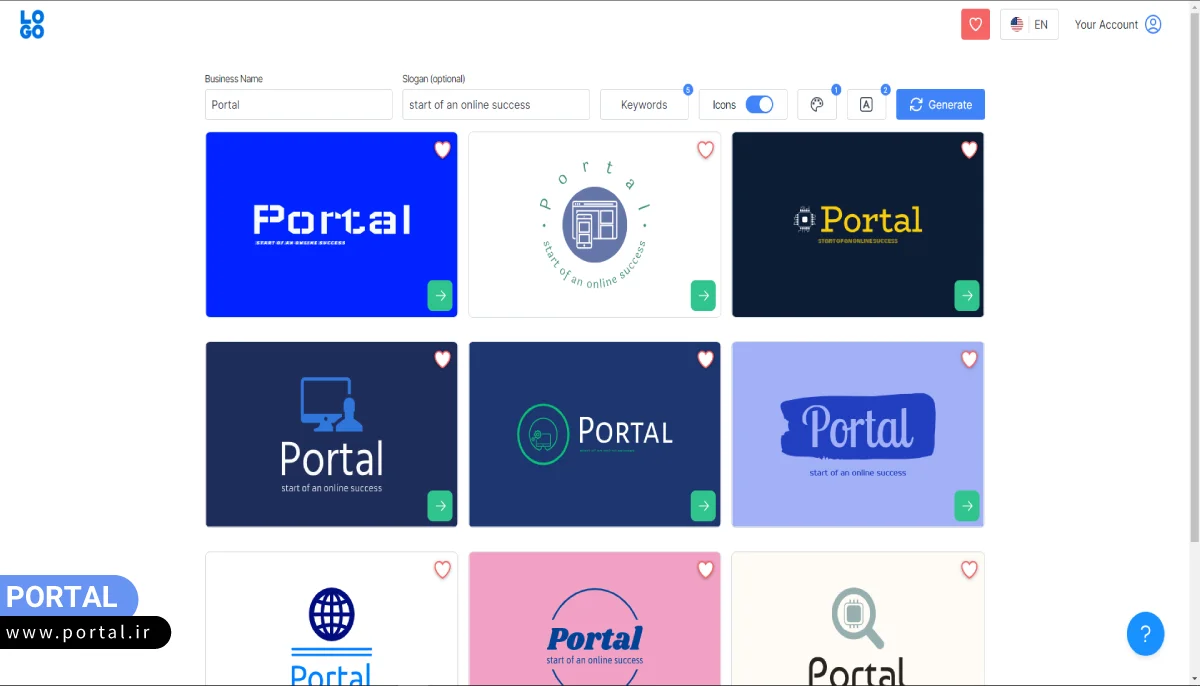
Task: Click the Business Name input field
Action: click(x=298, y=105)
